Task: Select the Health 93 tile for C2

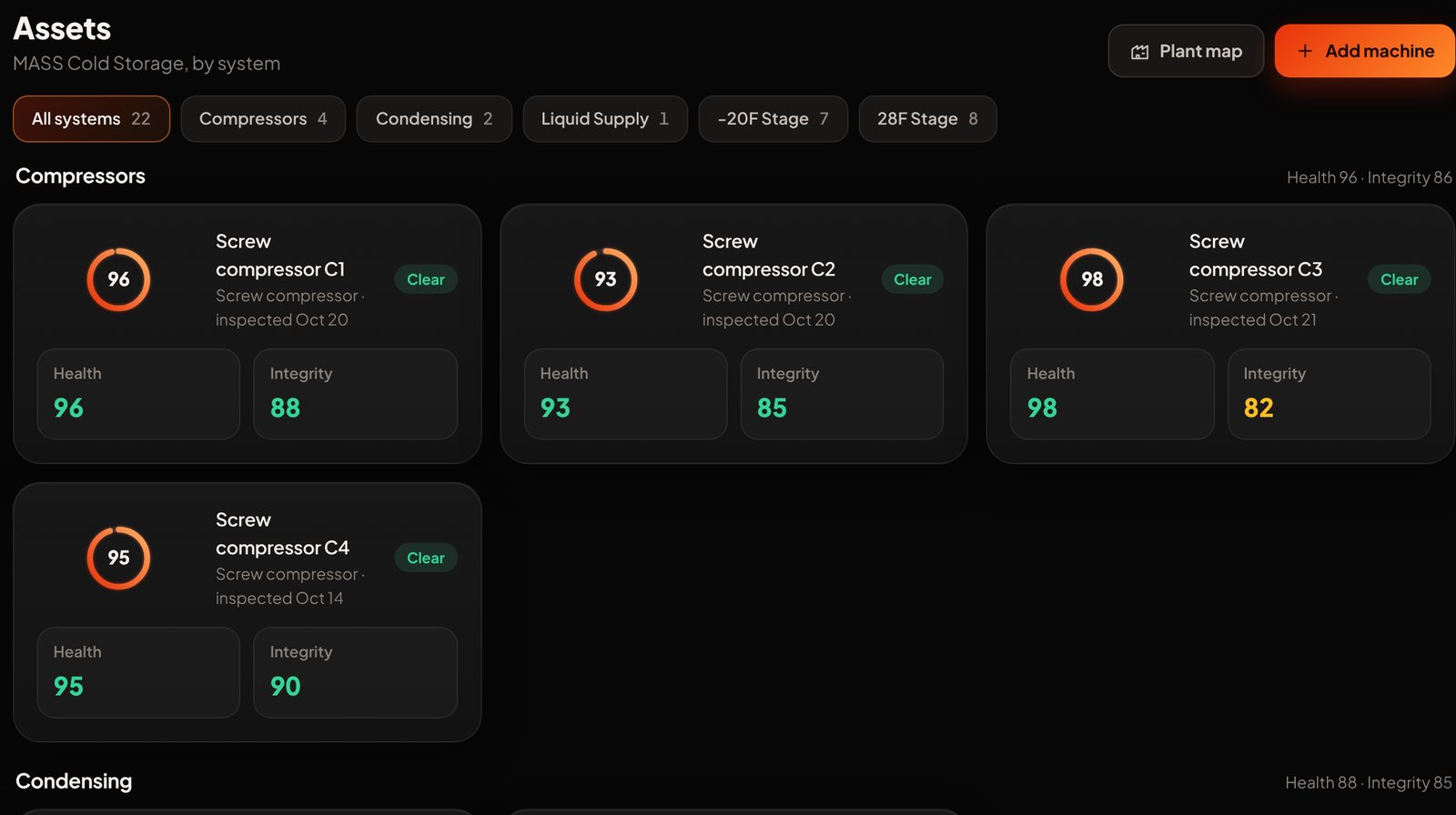Action: [626, 394]
